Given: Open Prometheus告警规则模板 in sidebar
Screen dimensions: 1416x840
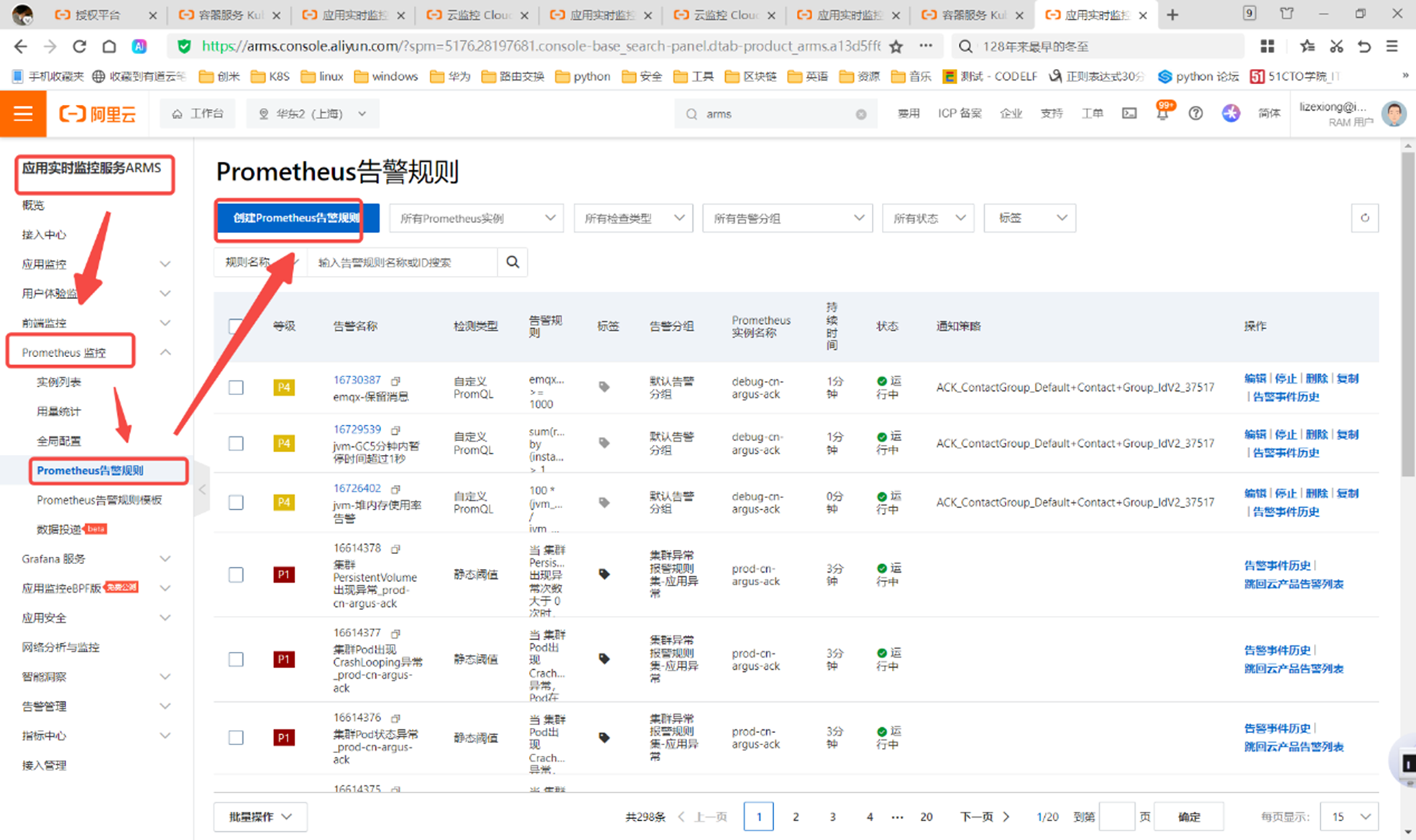Looking at the screenshot, I should (x=99, y=500).
